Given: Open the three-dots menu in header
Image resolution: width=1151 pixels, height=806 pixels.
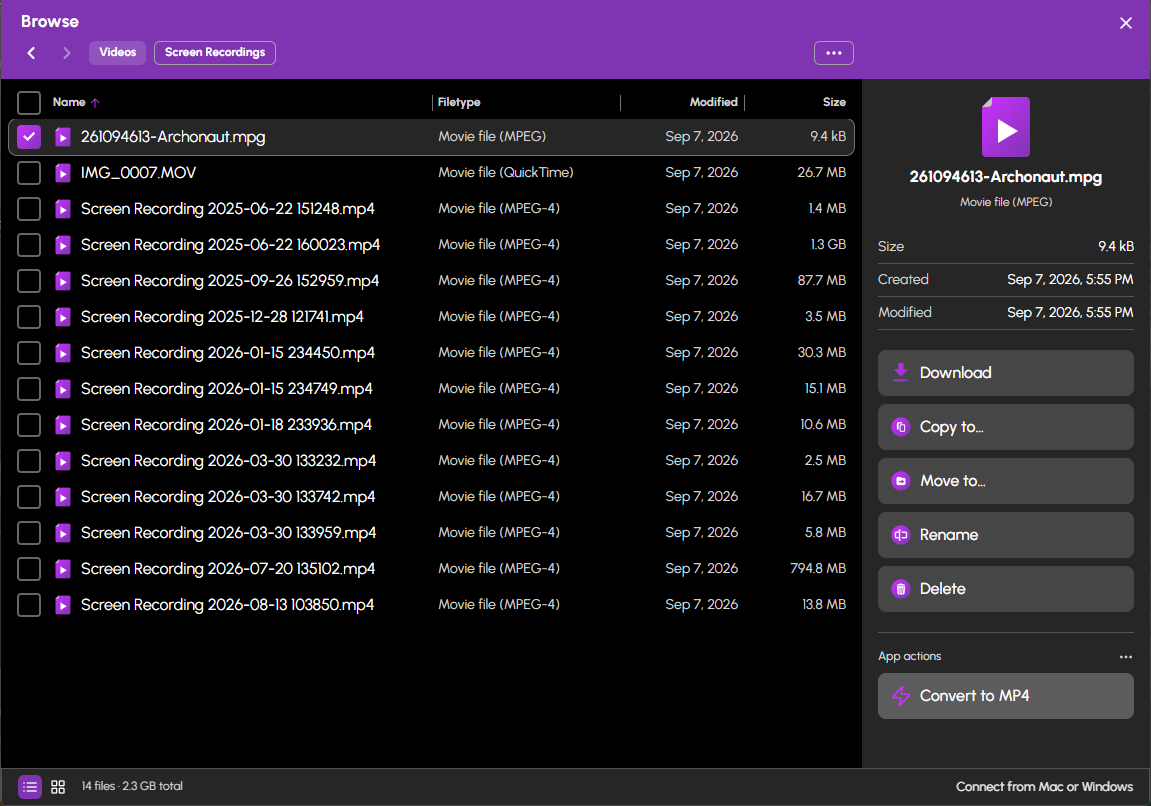Looking at the screenshot, I should pyautogui.click(x=833, y=53).
